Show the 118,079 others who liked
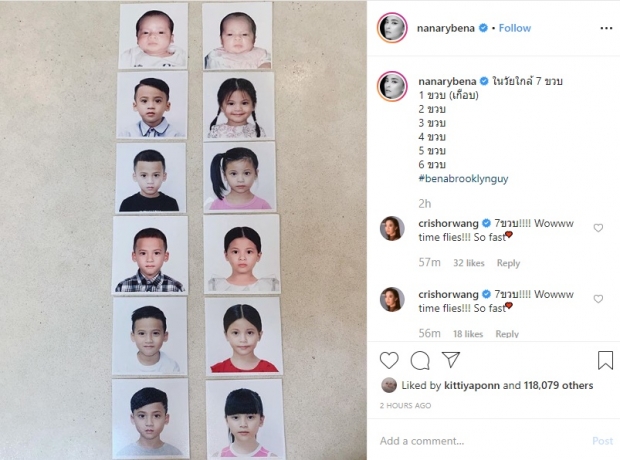620x460 pixels. pyautogui.click(x=558, y=385)
